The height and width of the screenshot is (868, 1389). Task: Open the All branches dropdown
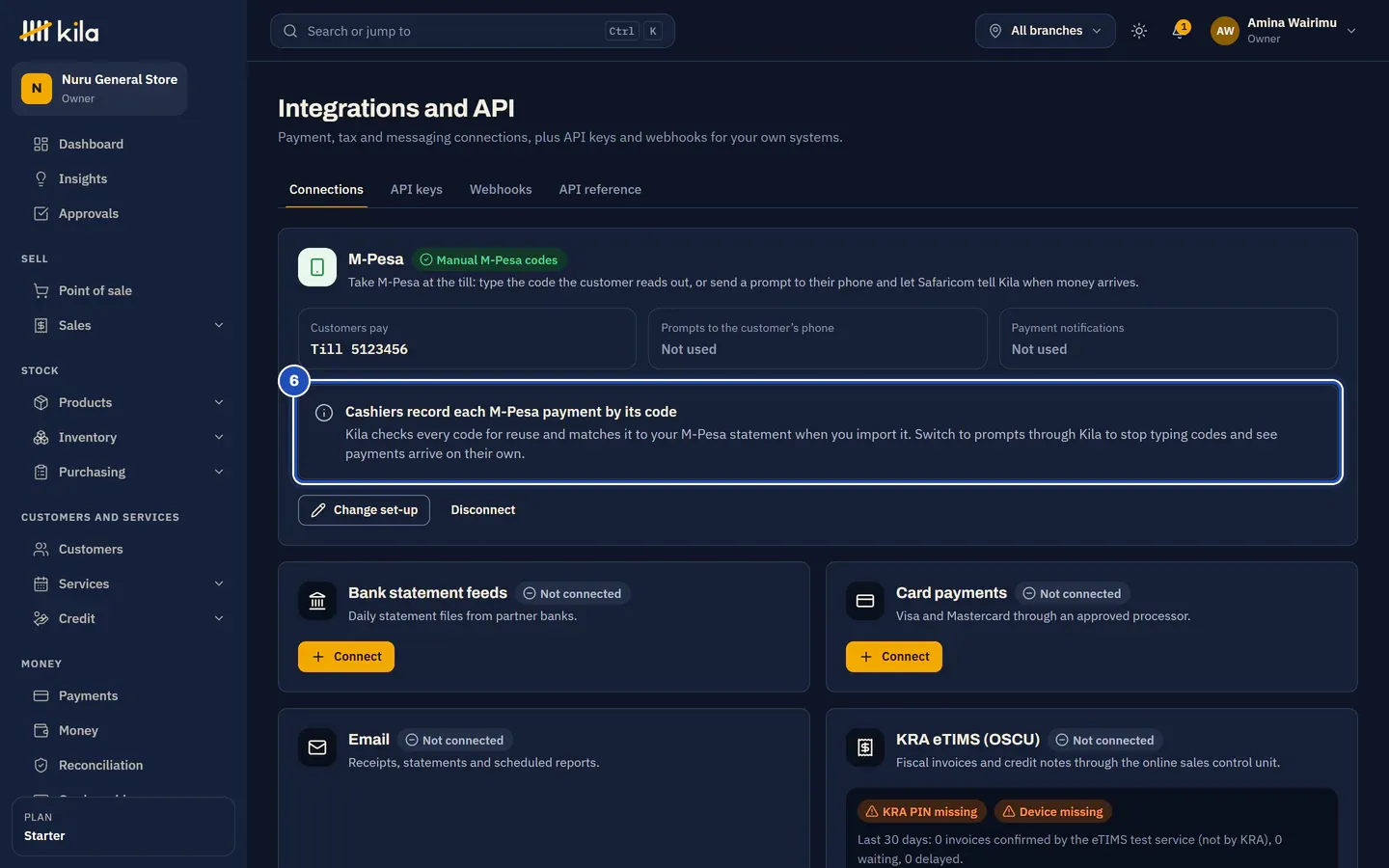[x=1046, y=31]
